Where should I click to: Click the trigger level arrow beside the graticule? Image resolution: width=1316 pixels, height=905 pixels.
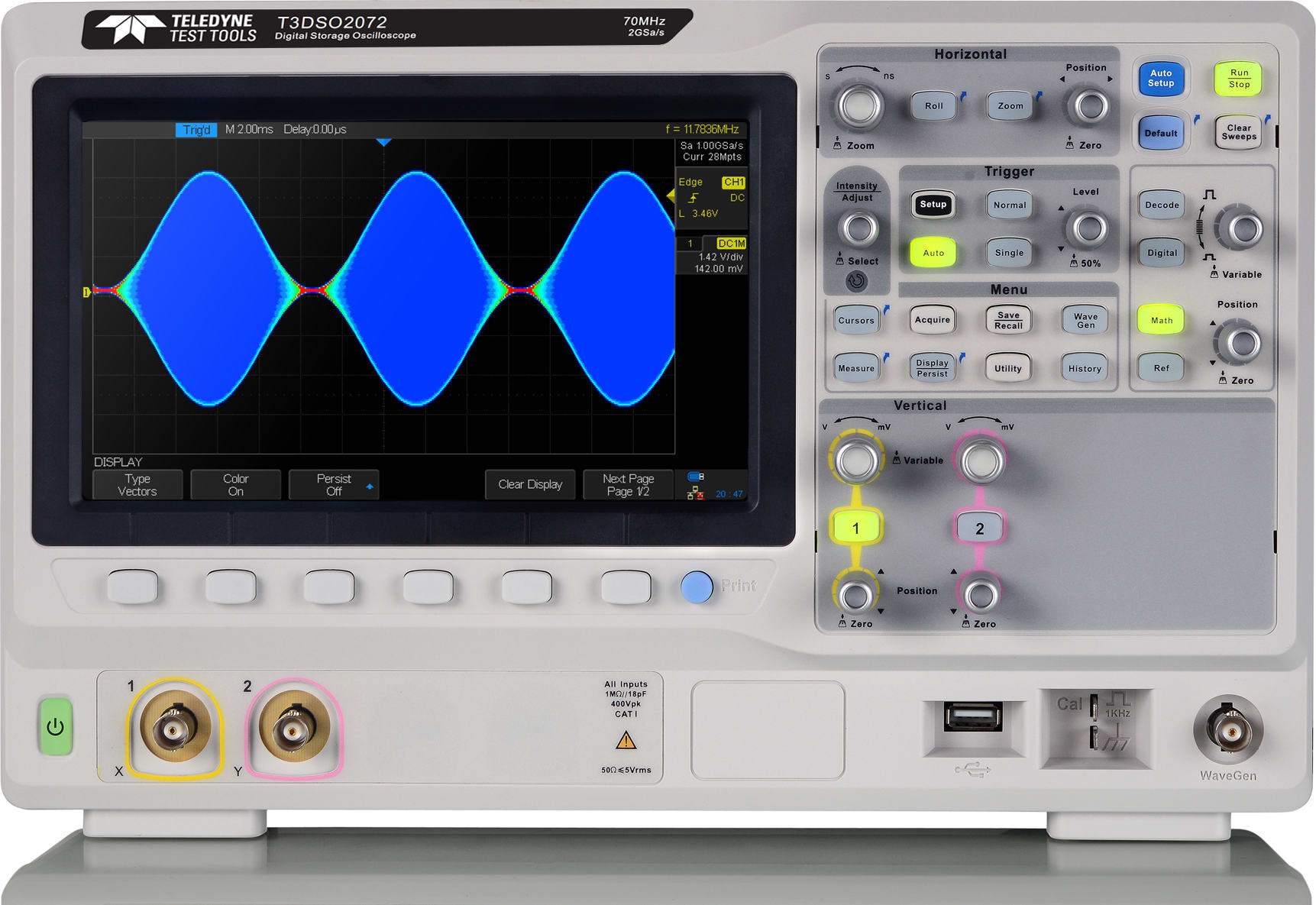[671, 196]
